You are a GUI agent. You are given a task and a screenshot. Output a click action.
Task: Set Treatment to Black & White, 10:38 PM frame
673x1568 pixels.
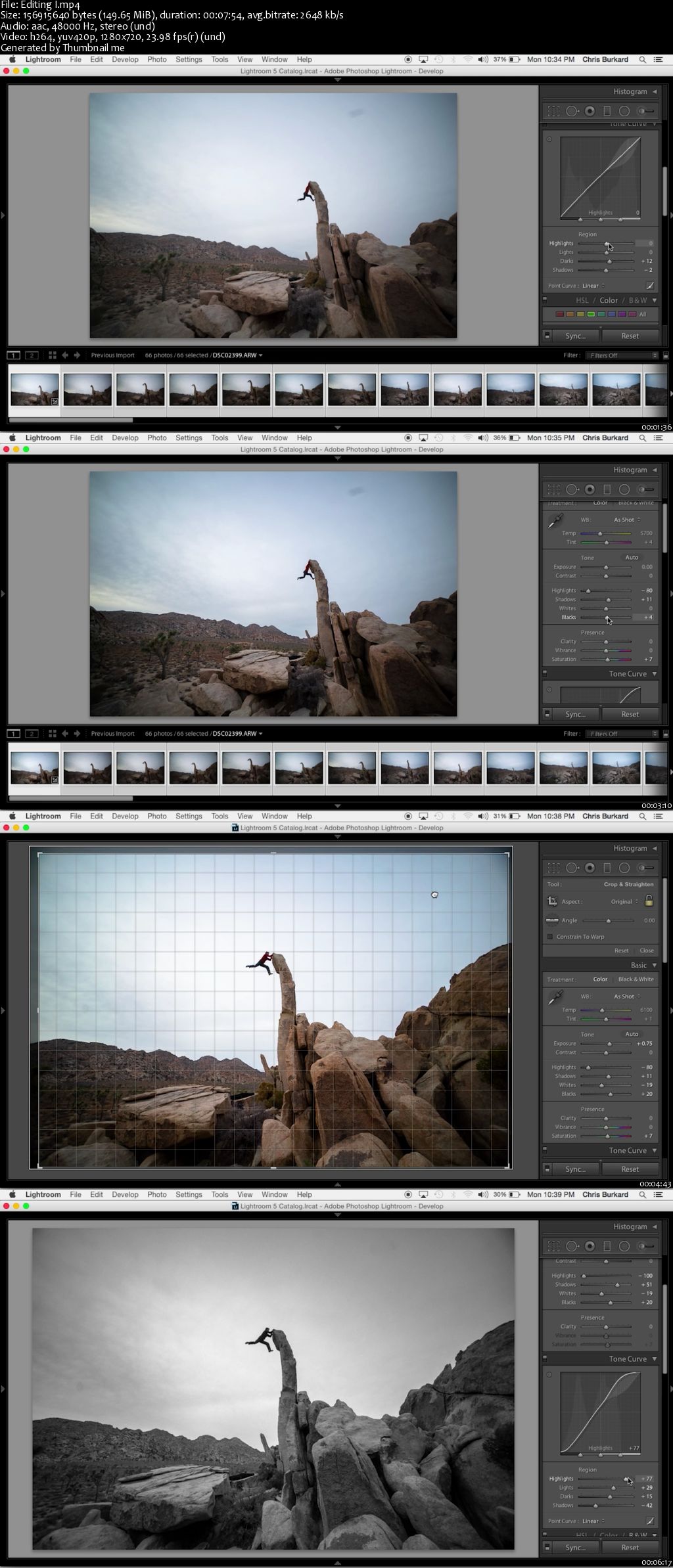(x=636, y=979)
